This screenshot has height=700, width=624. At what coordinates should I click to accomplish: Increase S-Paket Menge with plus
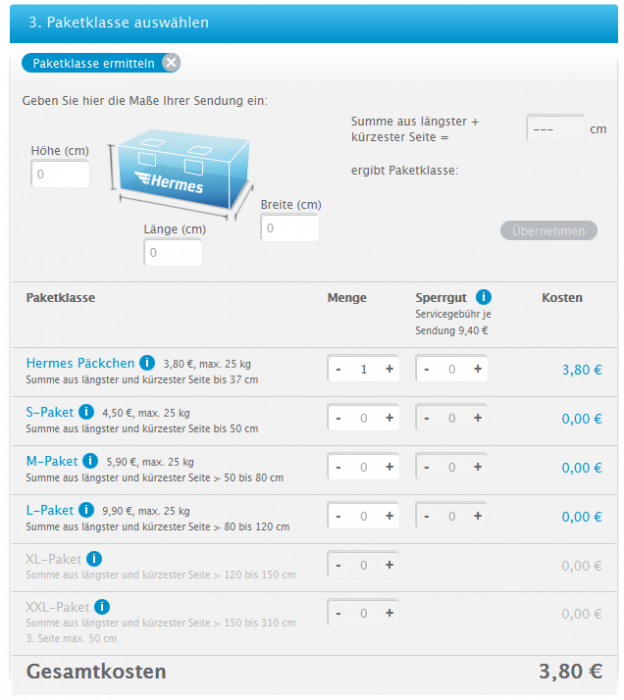tap(390, 418)
